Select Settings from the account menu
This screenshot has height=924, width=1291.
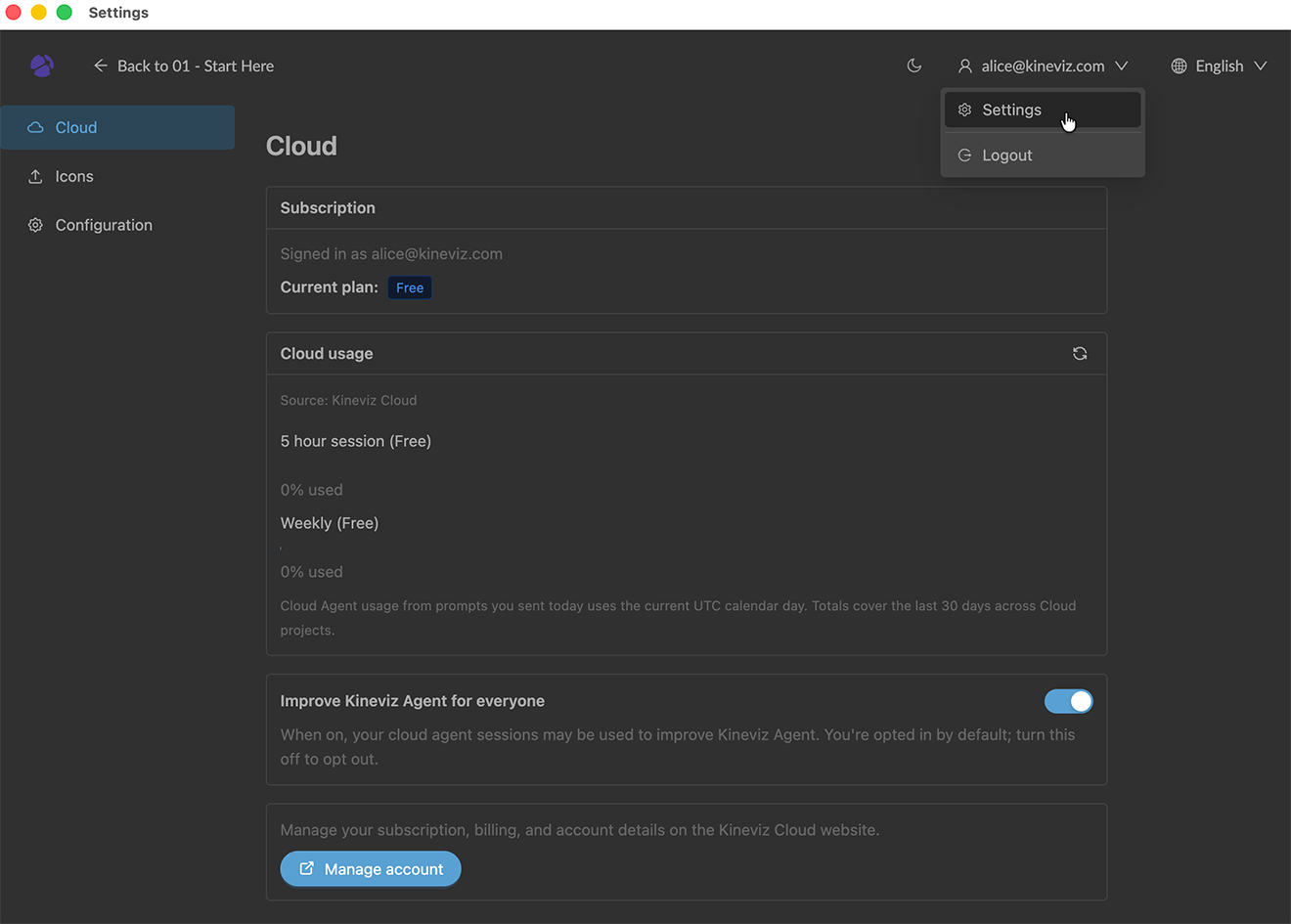pos(1043,110)
